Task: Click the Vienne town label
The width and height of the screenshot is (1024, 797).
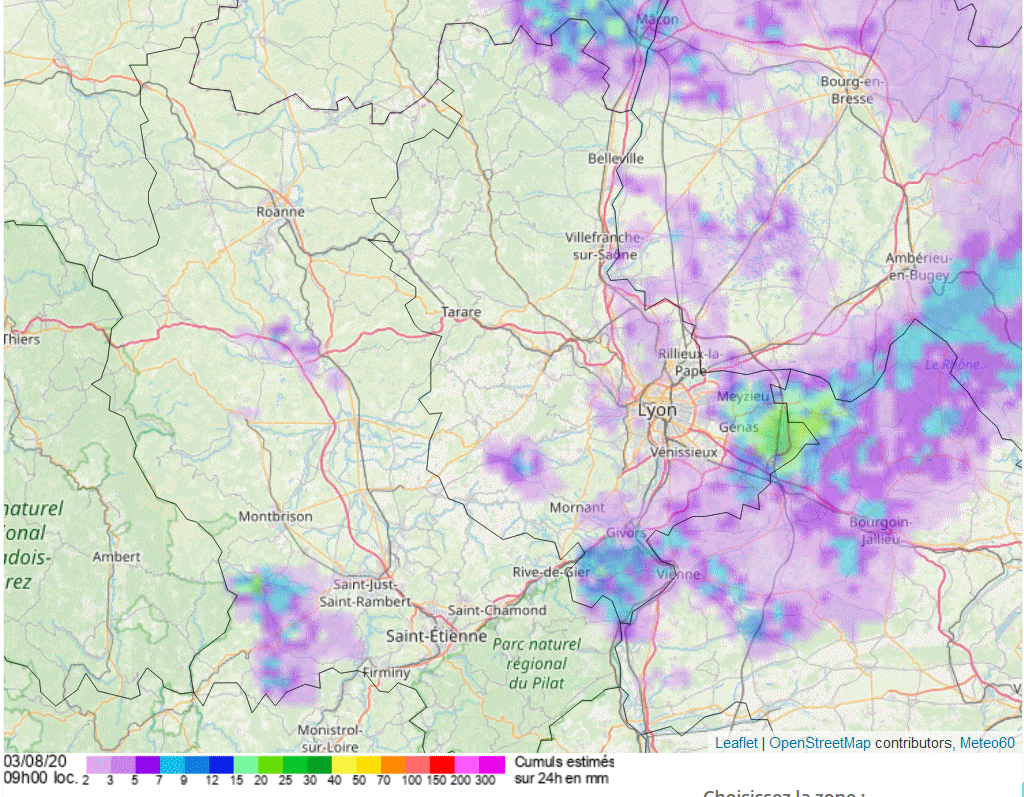Action: point(678,575)
